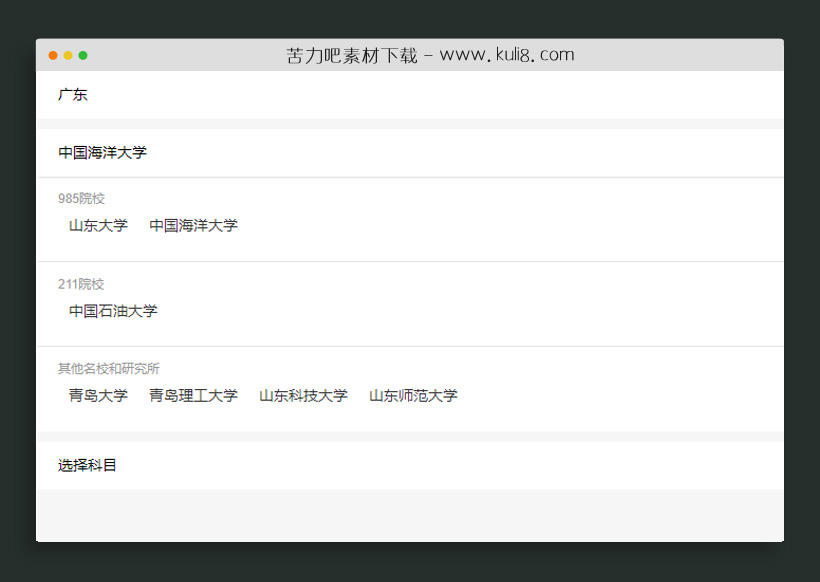This screenshot has width=820, height=582.
Task: Click the 211院校 category label
Action: point(81,284)
